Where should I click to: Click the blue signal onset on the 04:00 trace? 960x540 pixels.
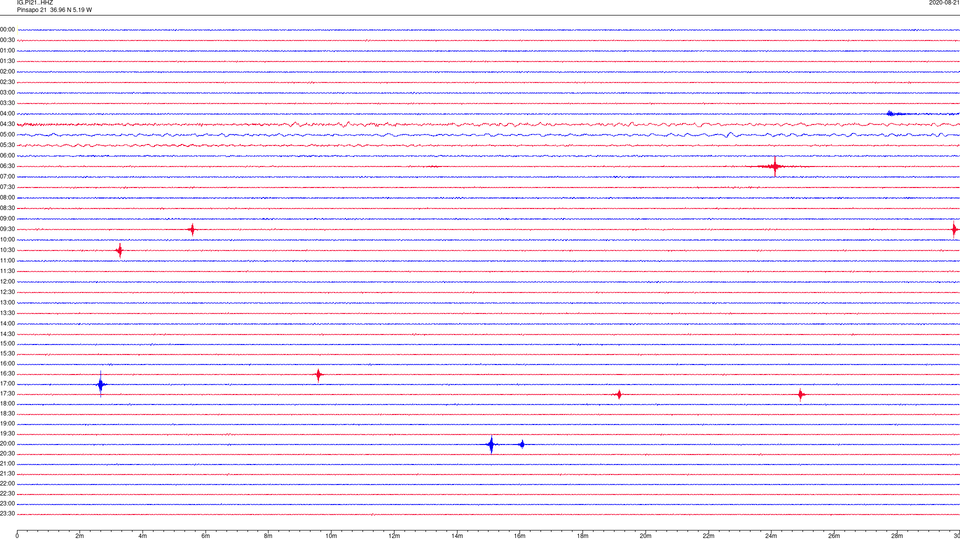[891, 113]
